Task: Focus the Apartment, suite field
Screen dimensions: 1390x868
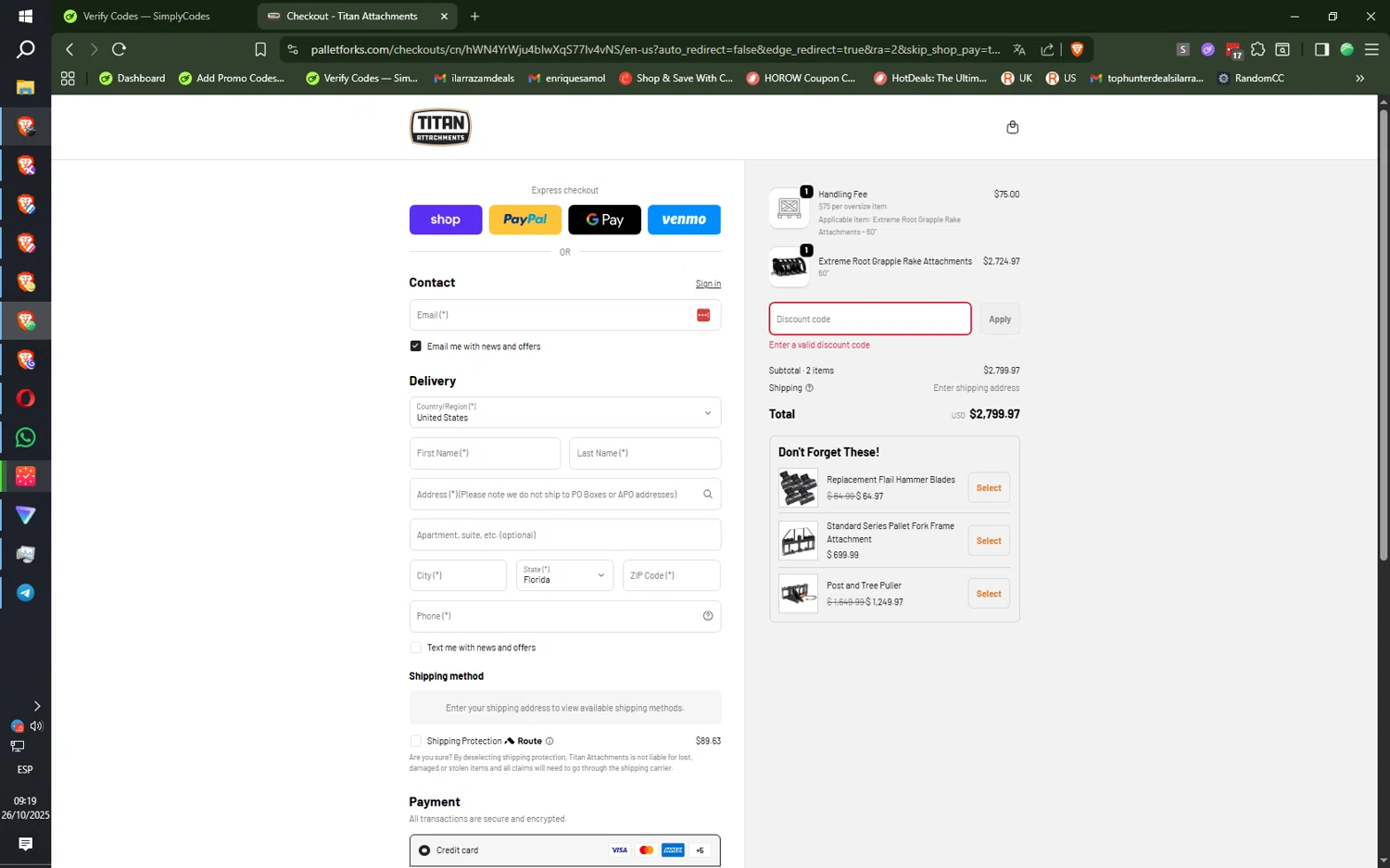Action: (x=565, y=535)
